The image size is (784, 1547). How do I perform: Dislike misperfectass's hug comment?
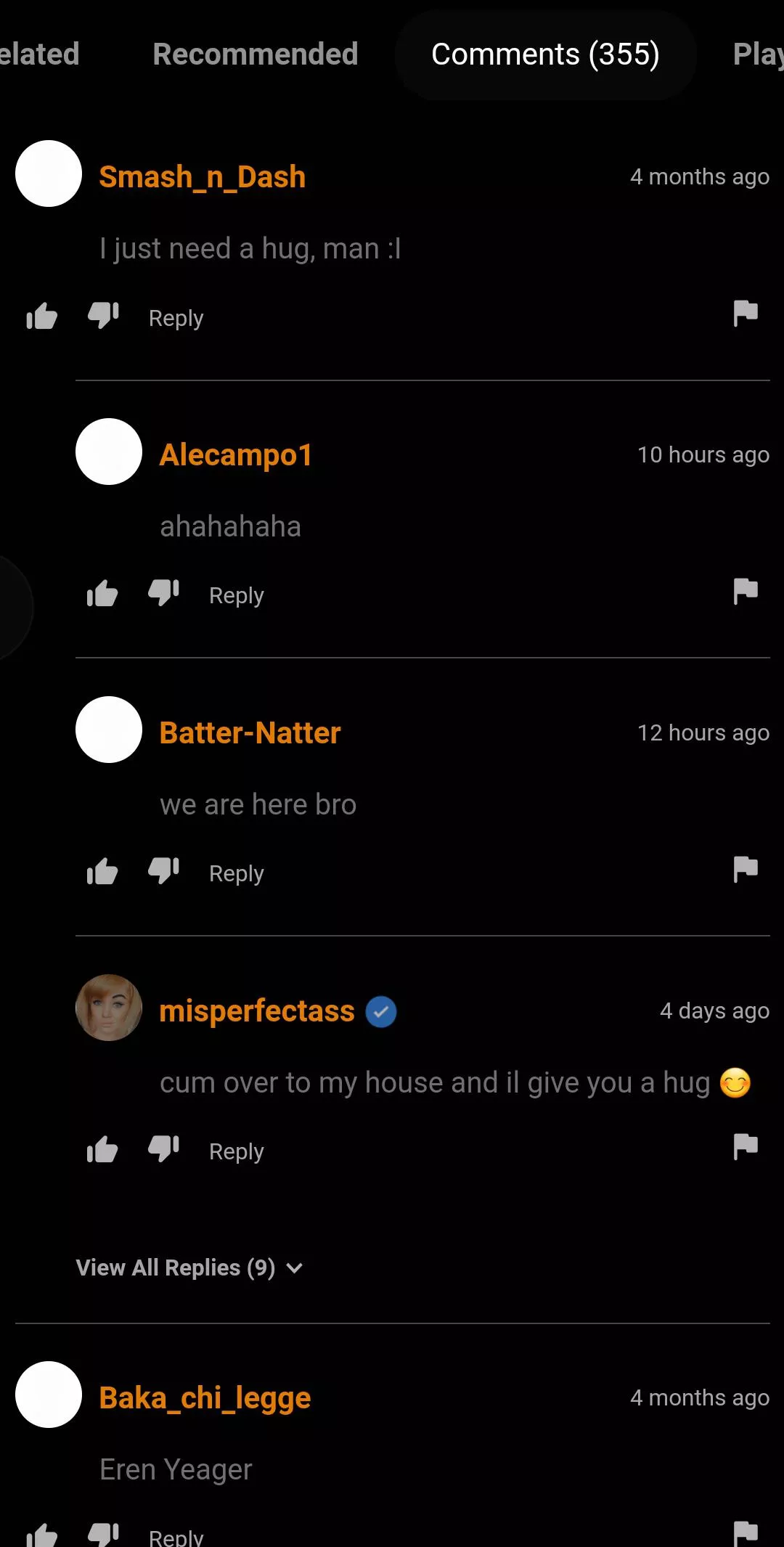(x=163, y=1150)
